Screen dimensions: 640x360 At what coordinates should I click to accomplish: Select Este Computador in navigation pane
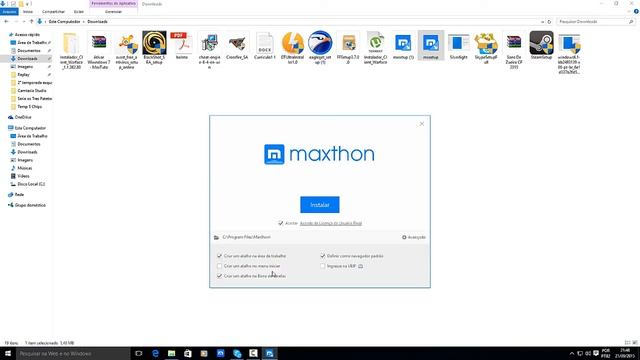tap(30, 128)
